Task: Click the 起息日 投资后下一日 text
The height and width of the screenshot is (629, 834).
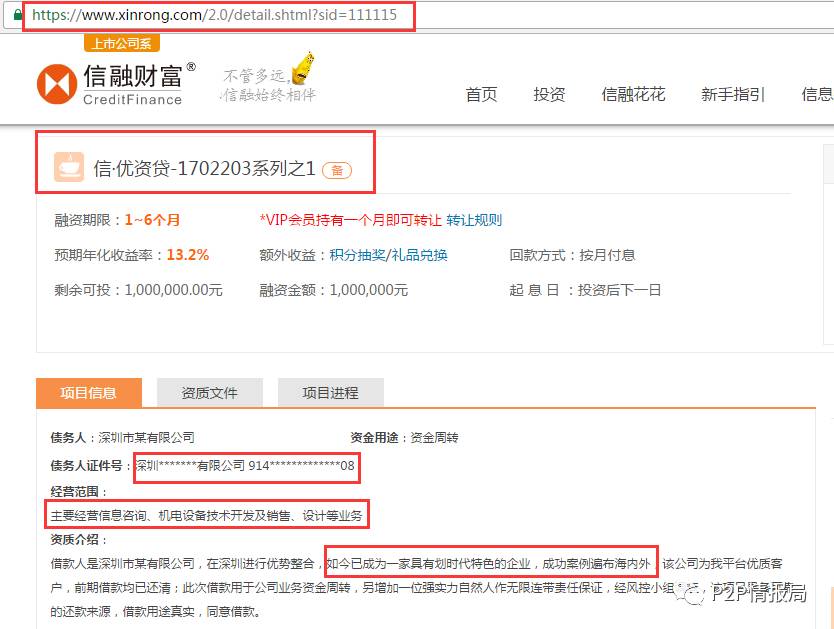Action: pos(585,290)
